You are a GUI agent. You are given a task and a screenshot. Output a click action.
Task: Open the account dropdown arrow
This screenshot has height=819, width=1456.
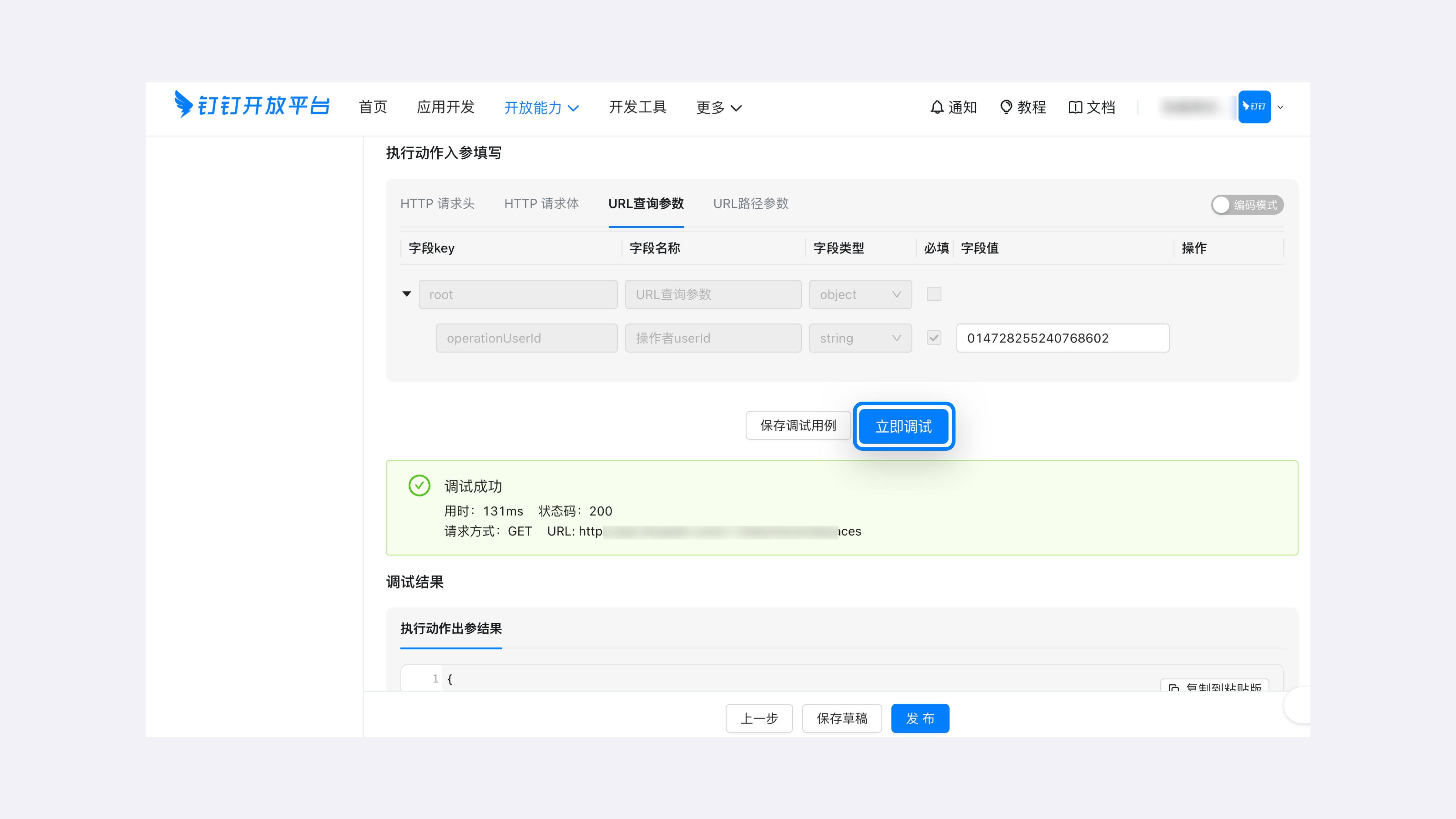1280,107
